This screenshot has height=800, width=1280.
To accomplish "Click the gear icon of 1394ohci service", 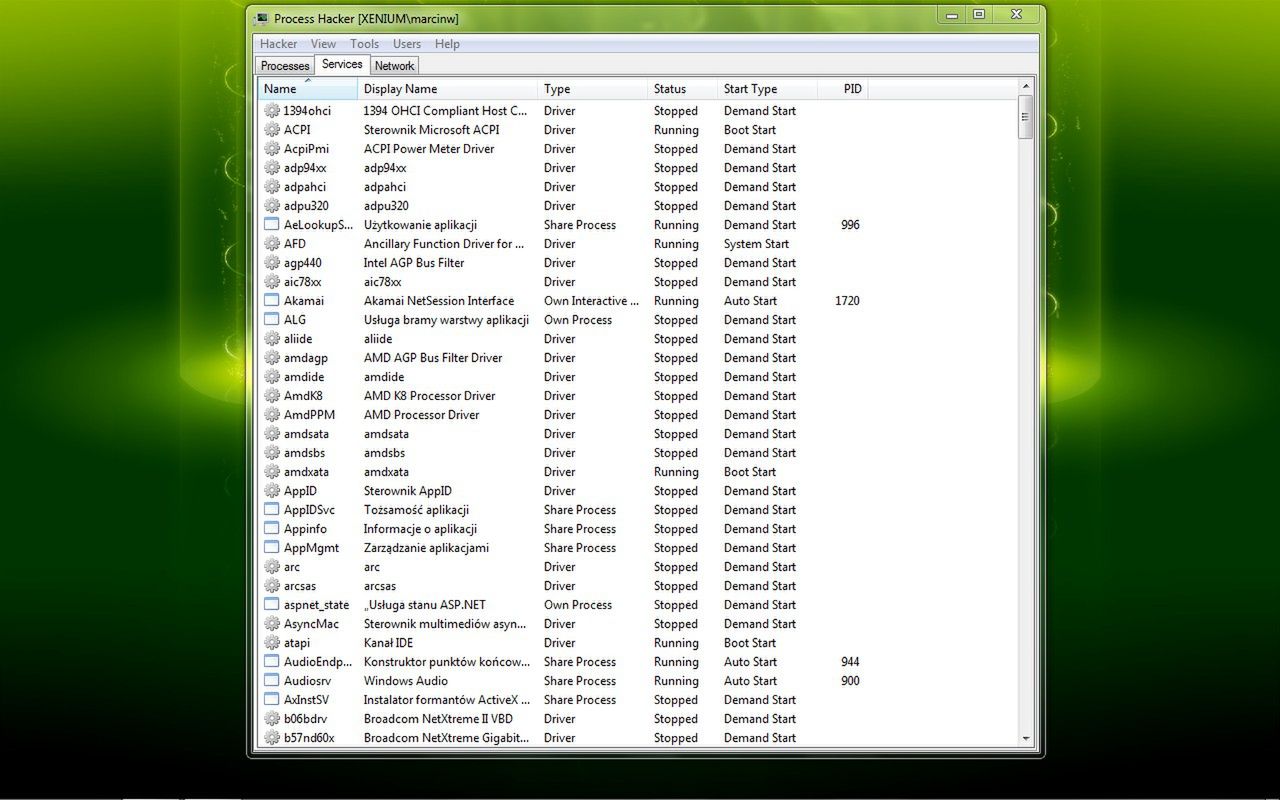I will click(272, 111).
